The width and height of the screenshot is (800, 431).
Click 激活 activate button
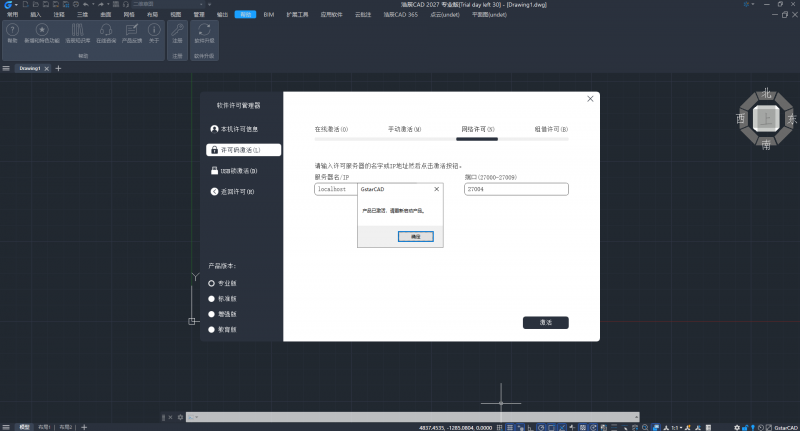[545, 322]
